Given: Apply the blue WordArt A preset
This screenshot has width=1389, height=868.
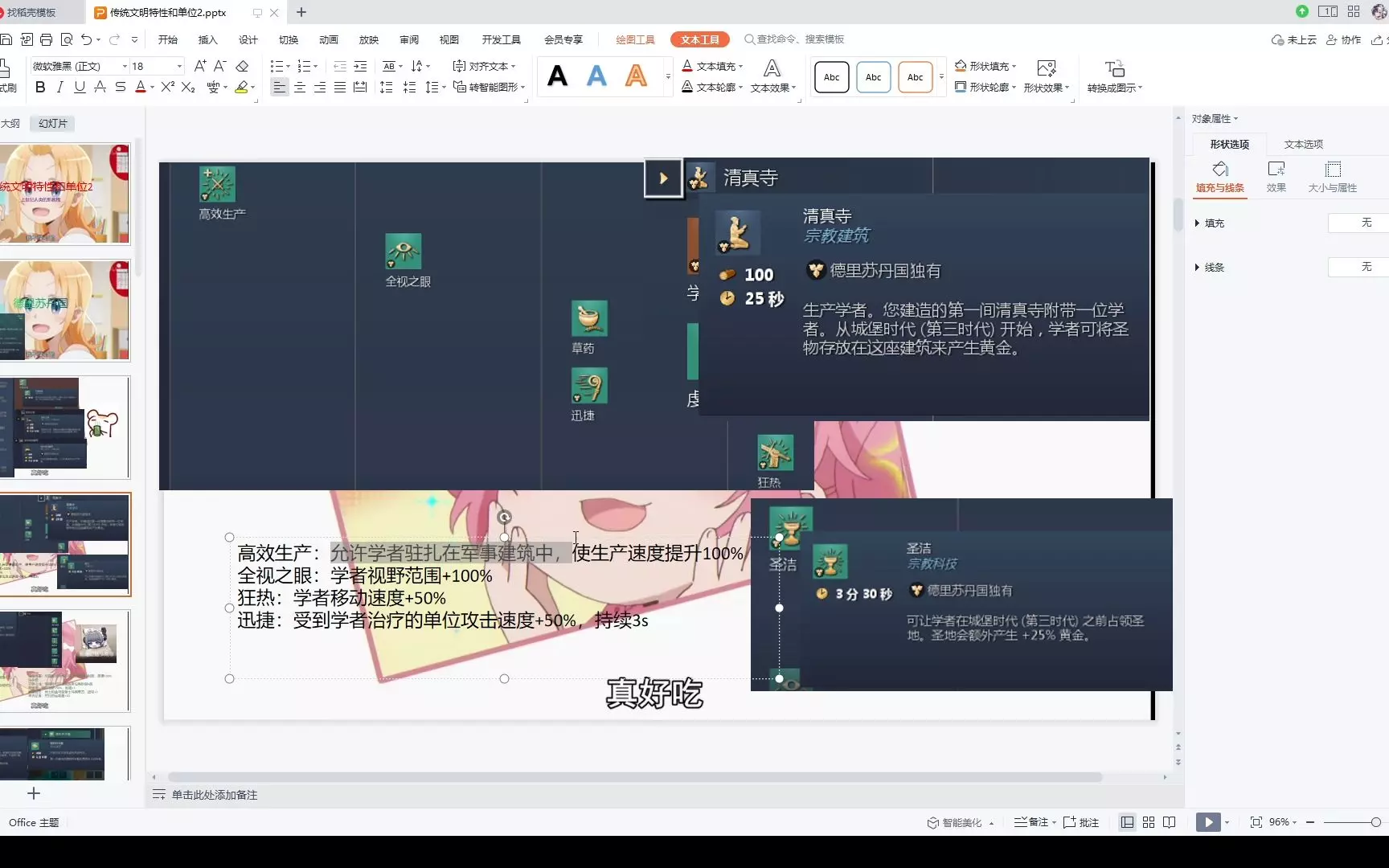Looking at the screenshot, I should click(596, 76).
